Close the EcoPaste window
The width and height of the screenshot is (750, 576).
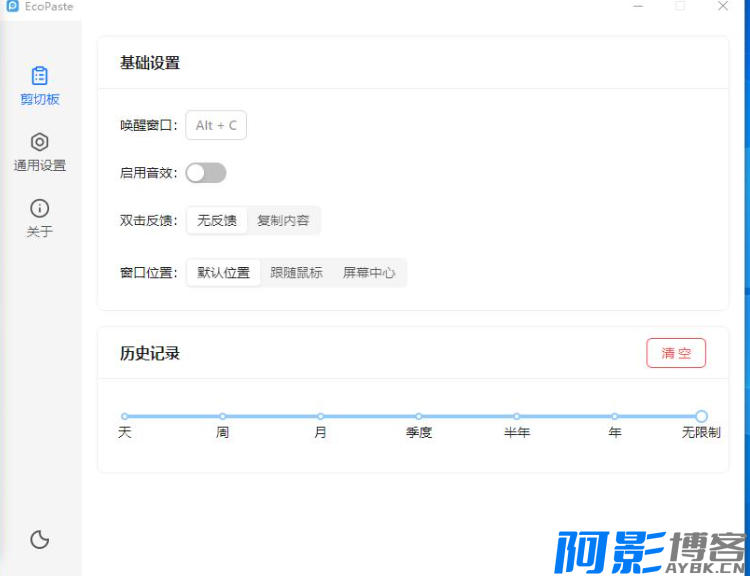coord(723,6)
